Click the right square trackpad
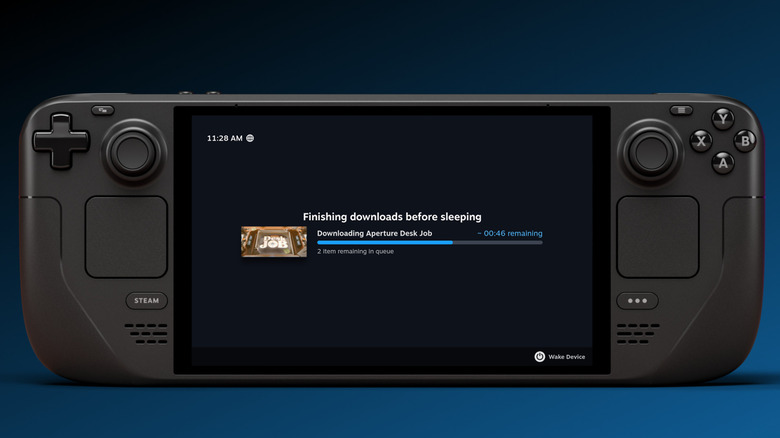The image size is (780, 438). tap(658, 237)
